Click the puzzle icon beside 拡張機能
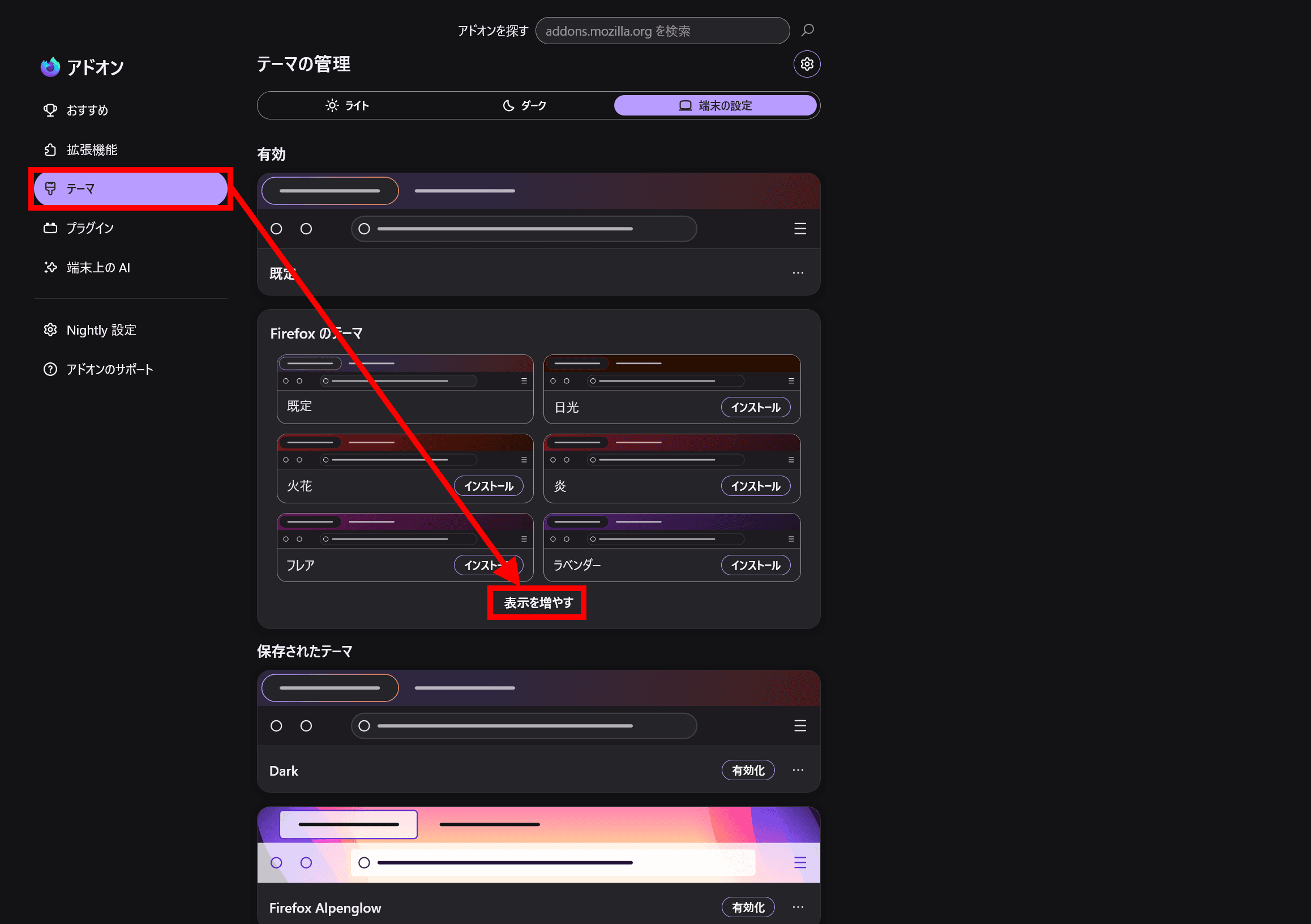This screenshot has height=924, width=1311. point(50,149)
